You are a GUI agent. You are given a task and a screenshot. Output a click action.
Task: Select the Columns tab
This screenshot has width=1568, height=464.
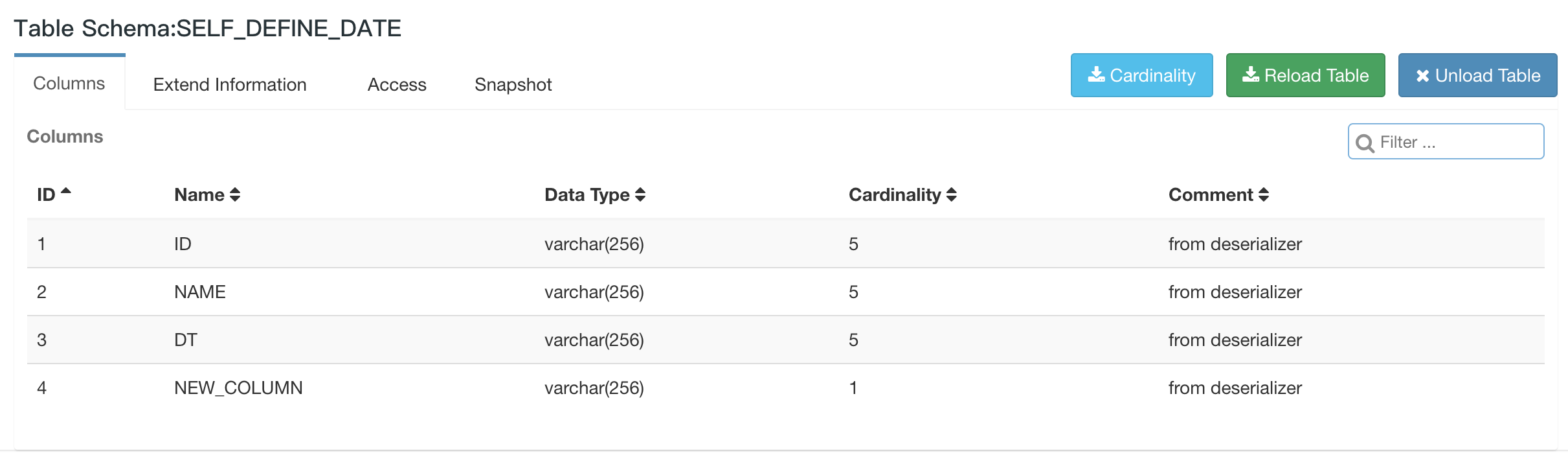69,83
